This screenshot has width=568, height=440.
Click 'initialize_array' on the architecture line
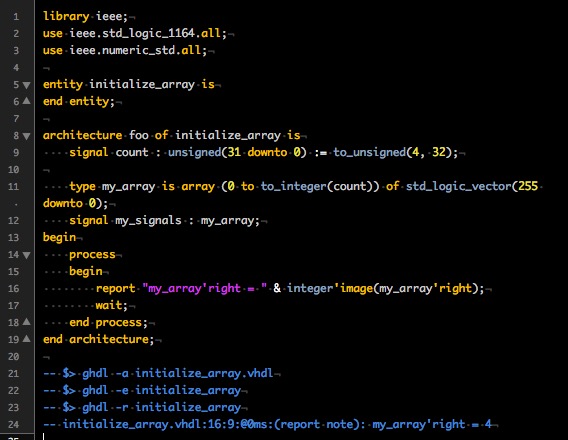228,135
